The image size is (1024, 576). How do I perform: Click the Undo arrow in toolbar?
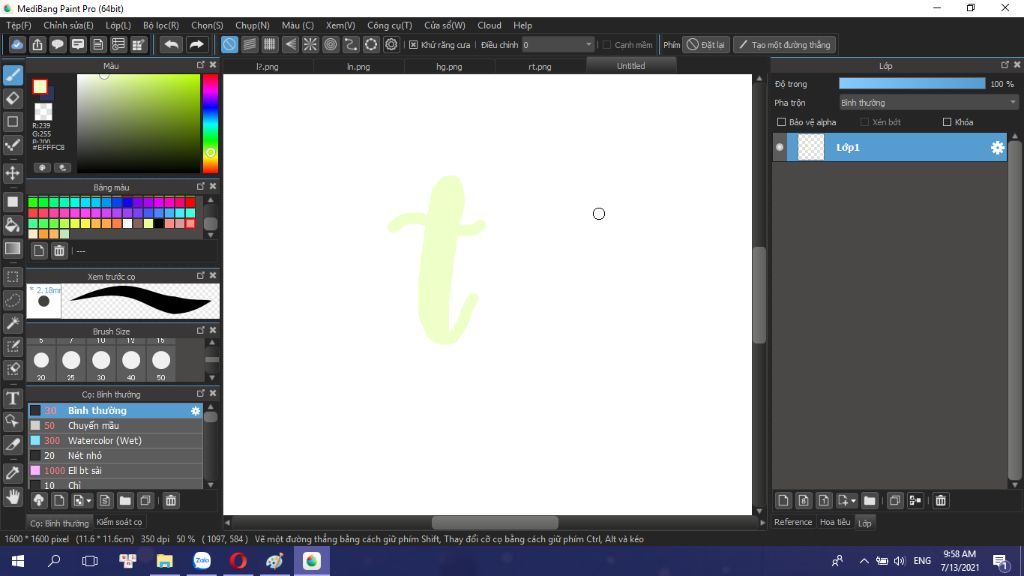point(171,44)
